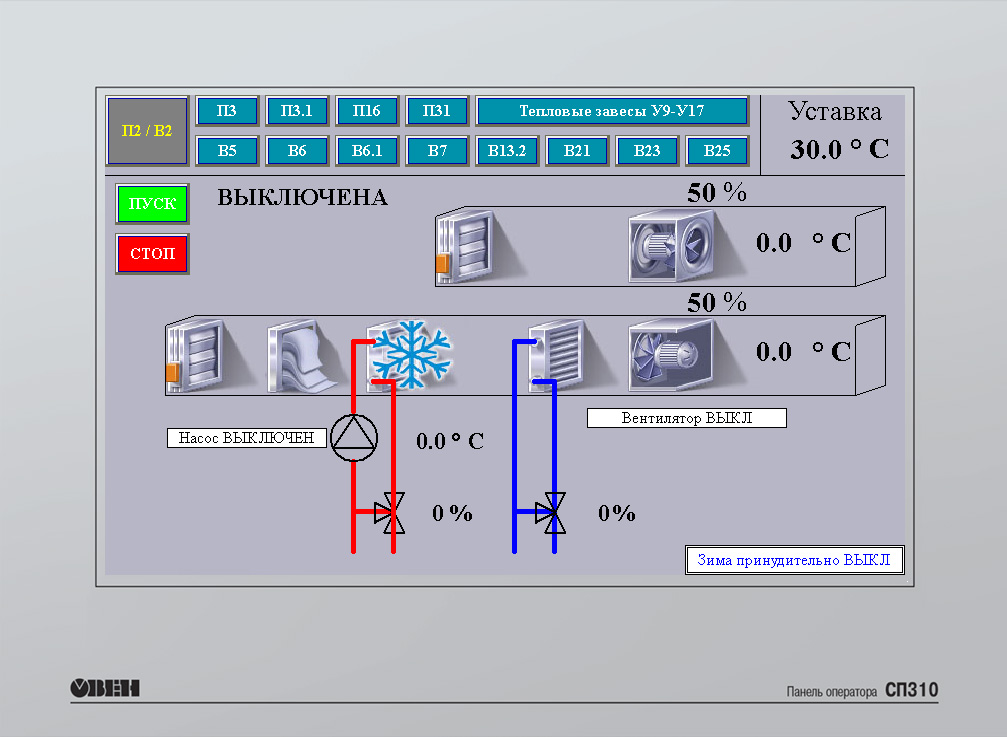Screen dimensions: 1007x737
Task: Open the 'Тепловые завесы У9-У17' screen
Action: [x=612, y=111]
